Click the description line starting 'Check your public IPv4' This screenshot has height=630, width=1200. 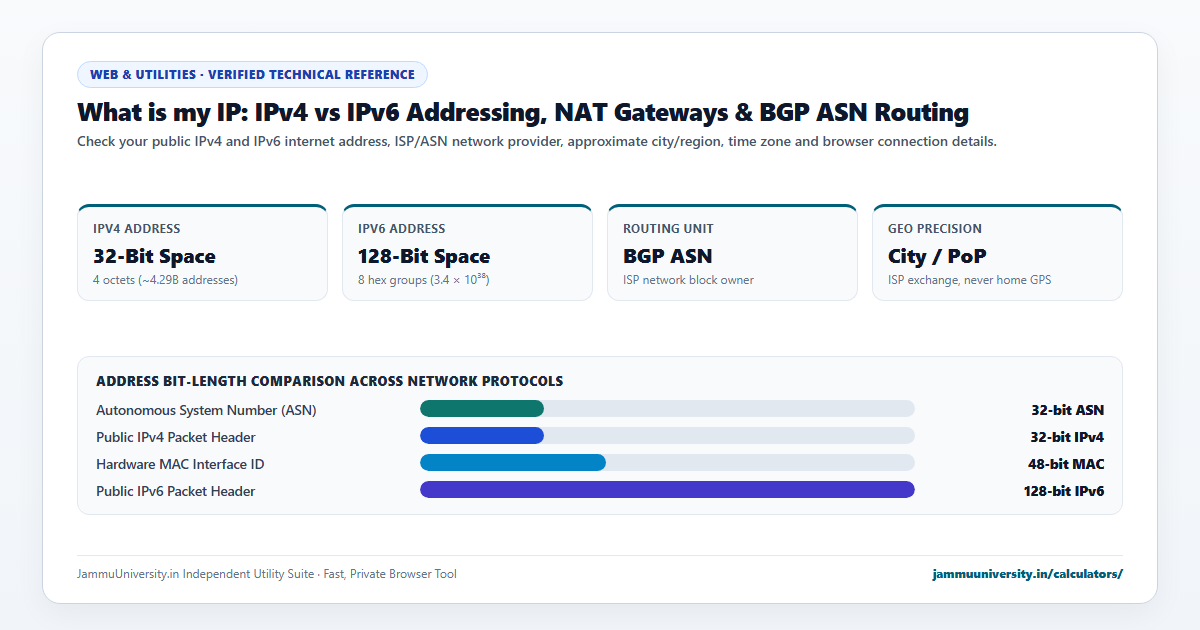coord(537,141)
